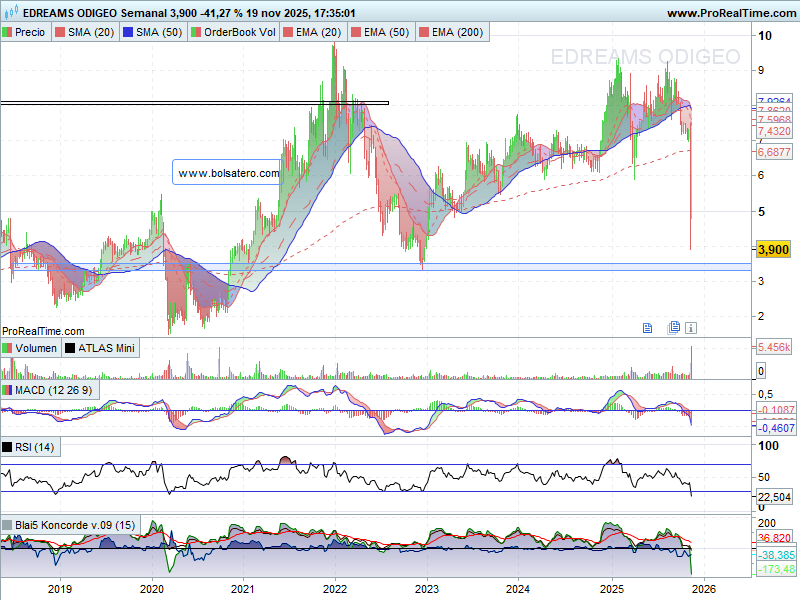Click the candlestick icon beside the chart title
The image size is (800, 600).
click(10, 14)
